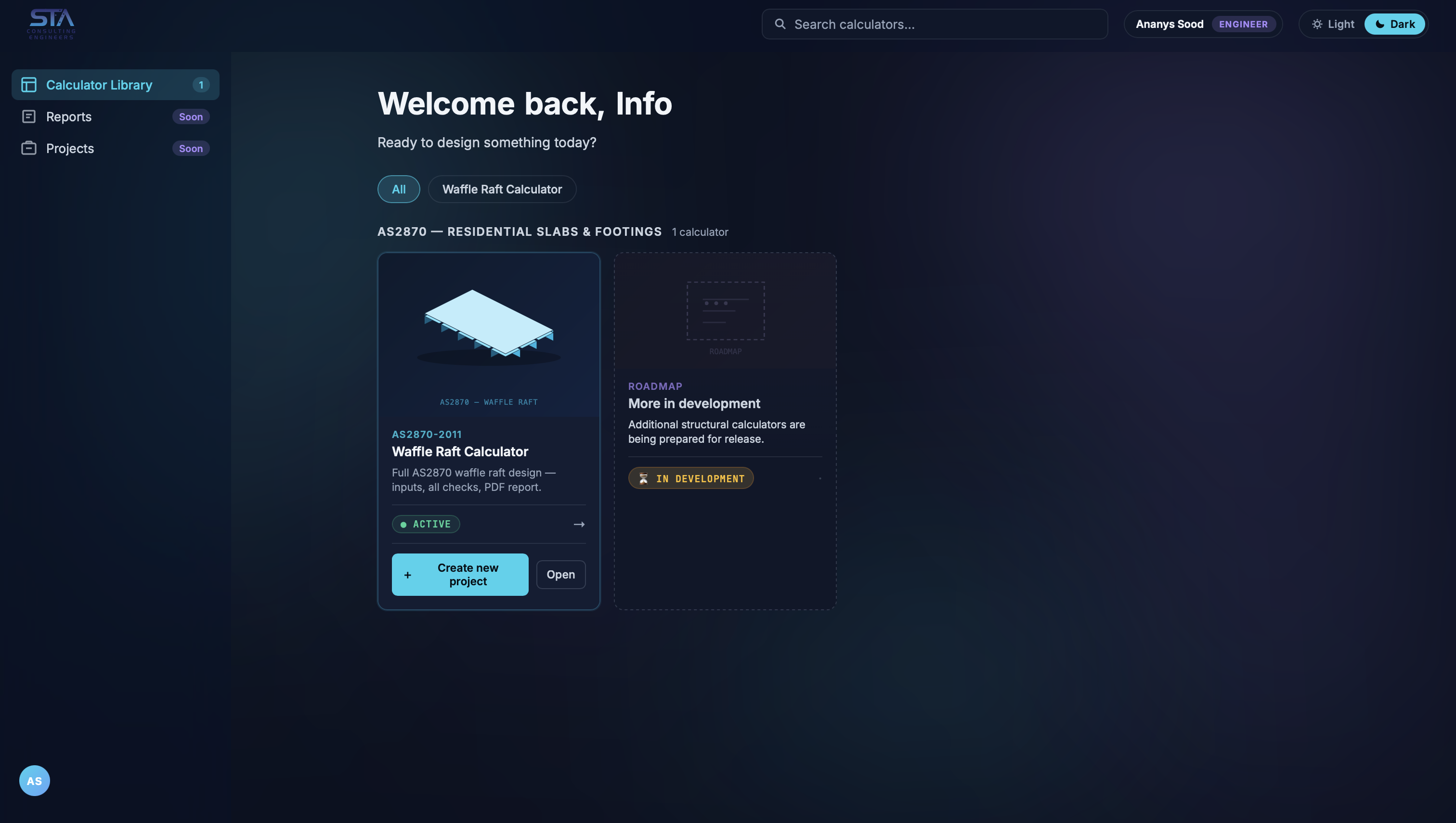
Task: Click the plus icon on Create new project
Action: pyautogui.click(x=408, y=575)
